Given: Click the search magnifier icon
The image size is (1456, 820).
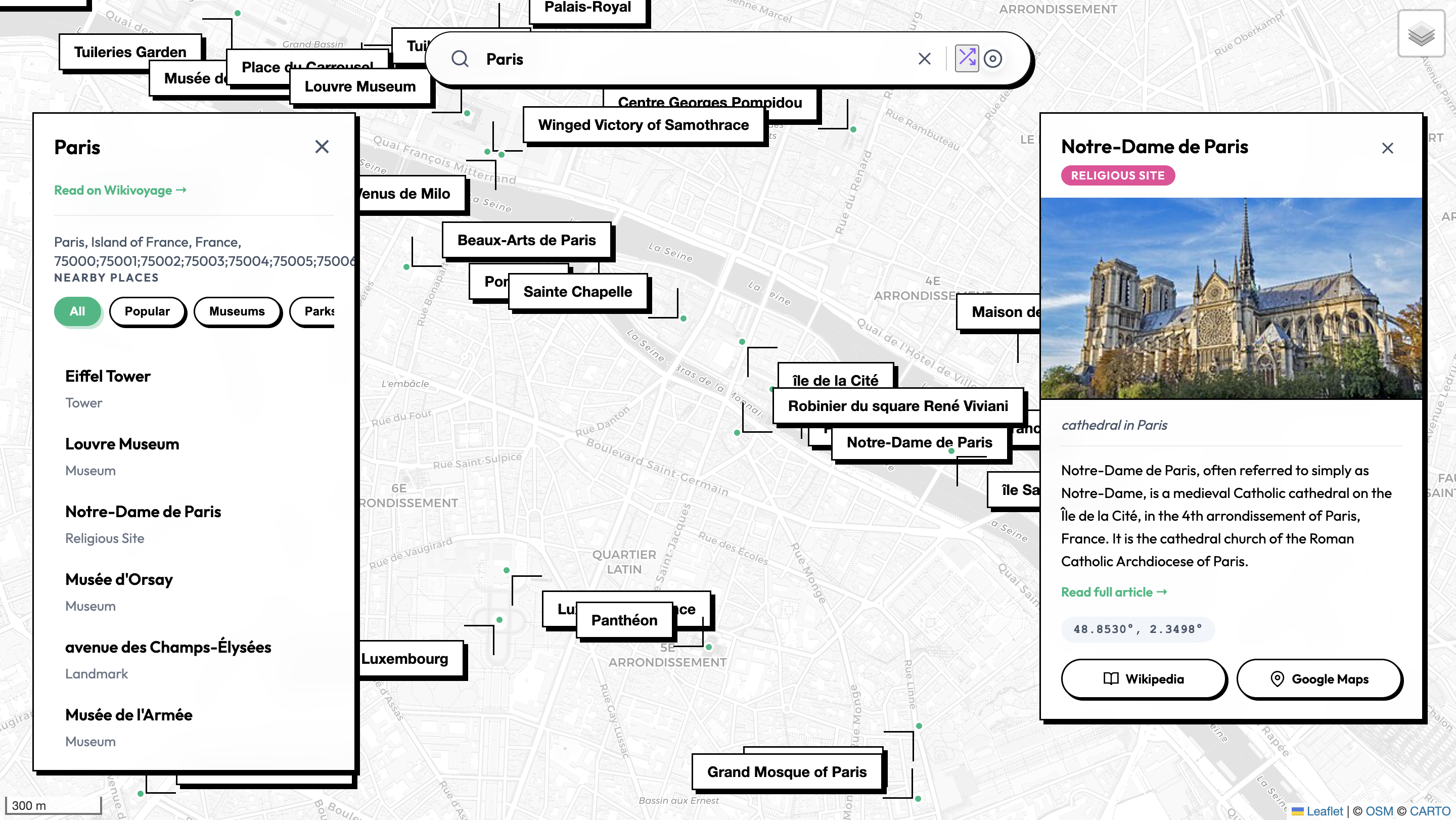Looking at the screenshot, I should pos(460,58).
